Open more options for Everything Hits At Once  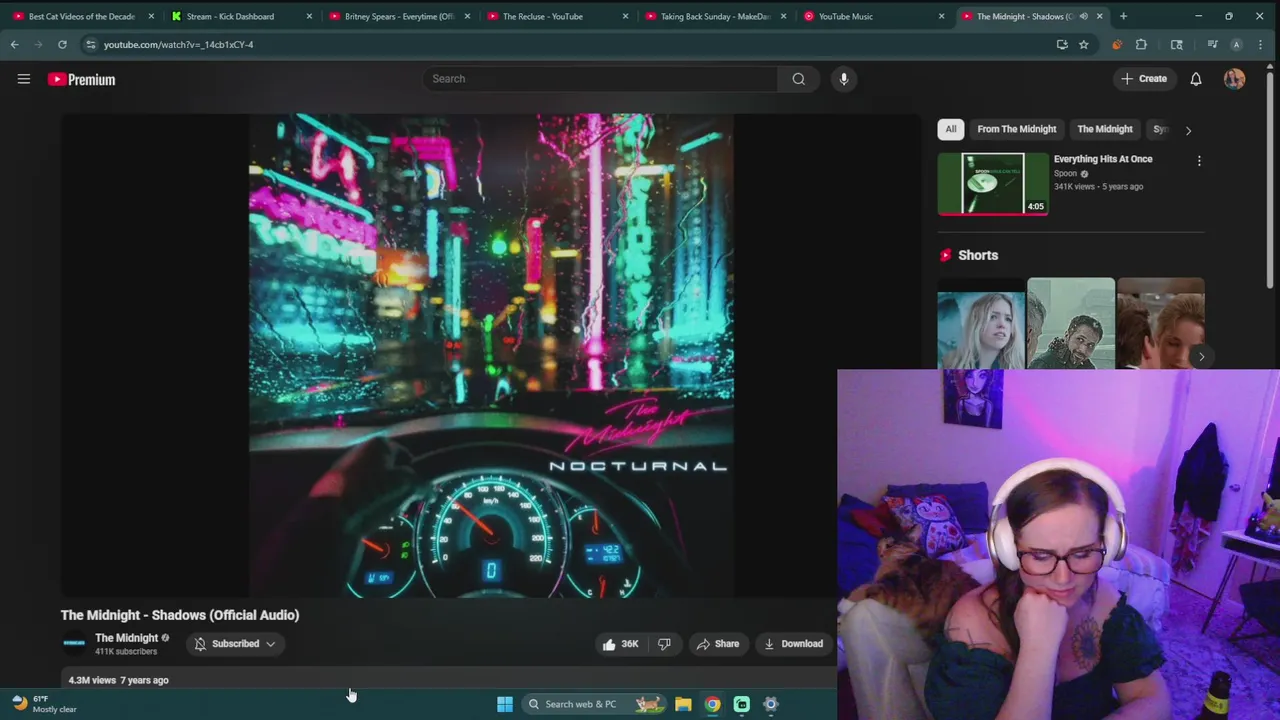(1199, 160)
